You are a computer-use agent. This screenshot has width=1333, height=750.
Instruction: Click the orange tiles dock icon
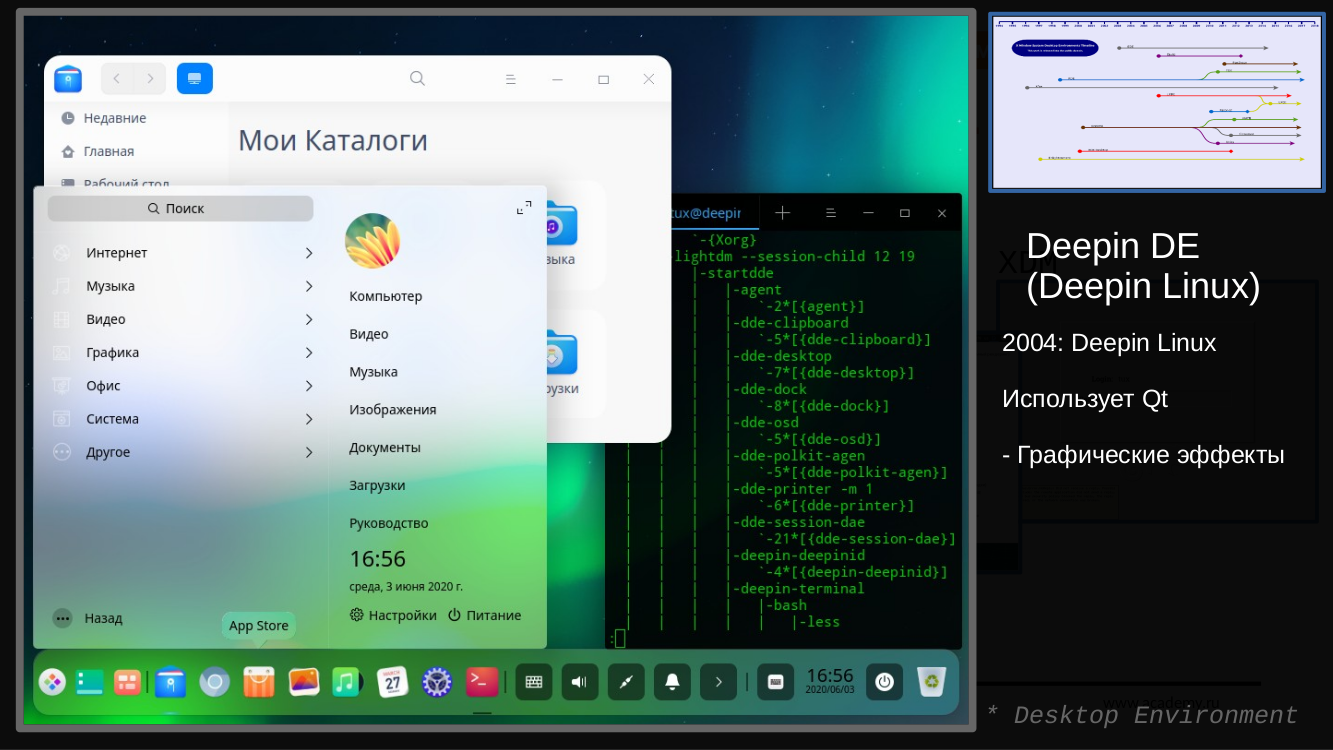pos(127,682)
